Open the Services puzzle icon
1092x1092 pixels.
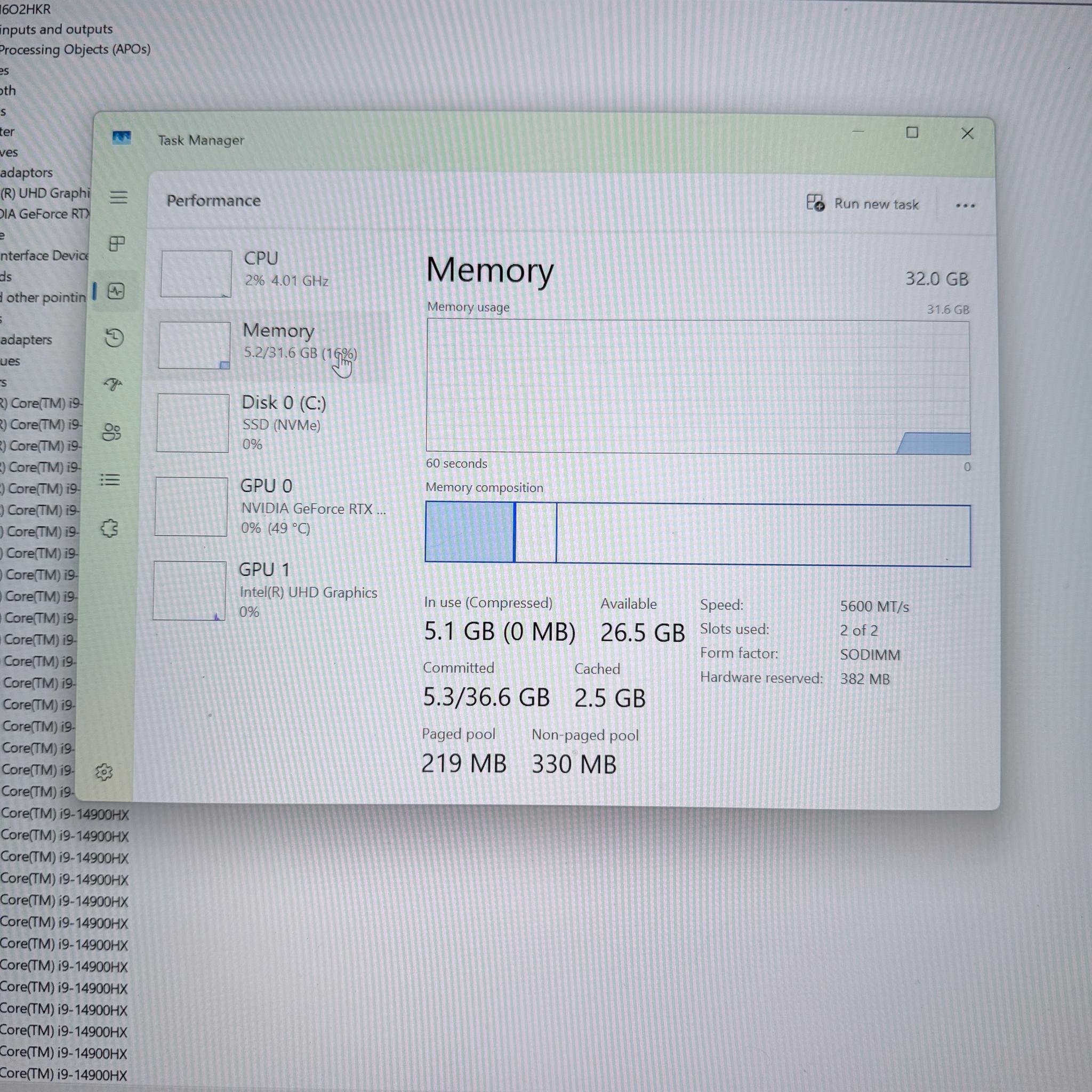[109, 528]
